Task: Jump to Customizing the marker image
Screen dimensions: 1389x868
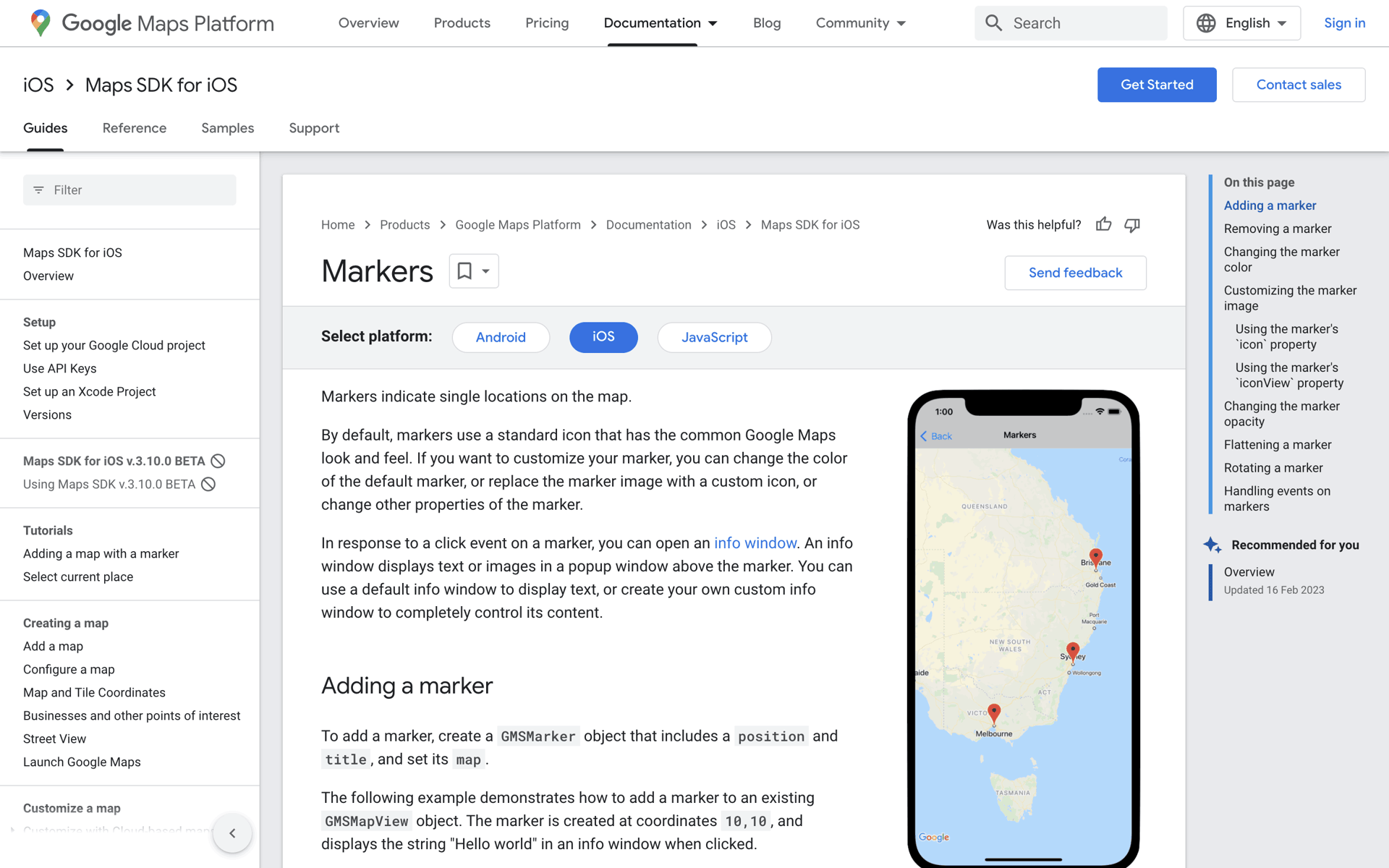Action: pyautogui.click(x=1290, y=298)
